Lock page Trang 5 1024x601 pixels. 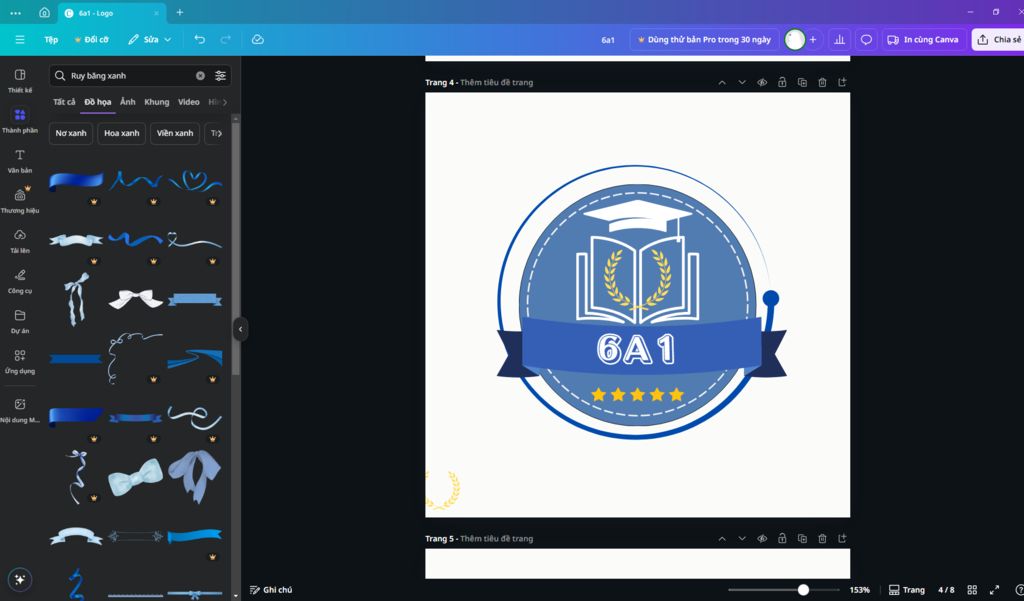pos(782,538)
